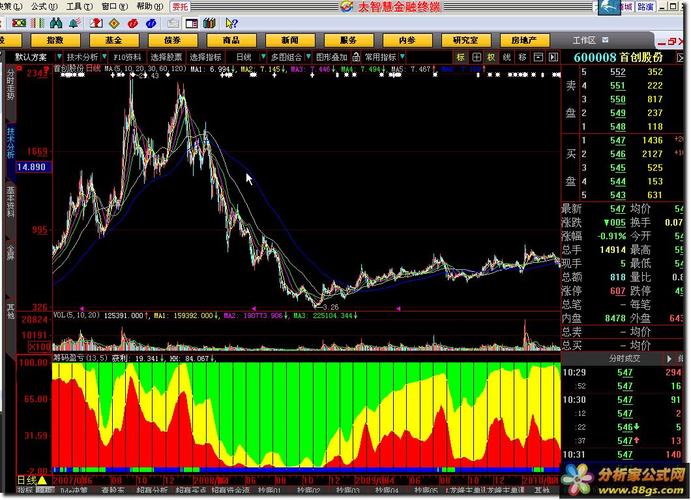Expand the 常用指标 dropdown arrow
The image size is (691, 500).
[402, 57]
